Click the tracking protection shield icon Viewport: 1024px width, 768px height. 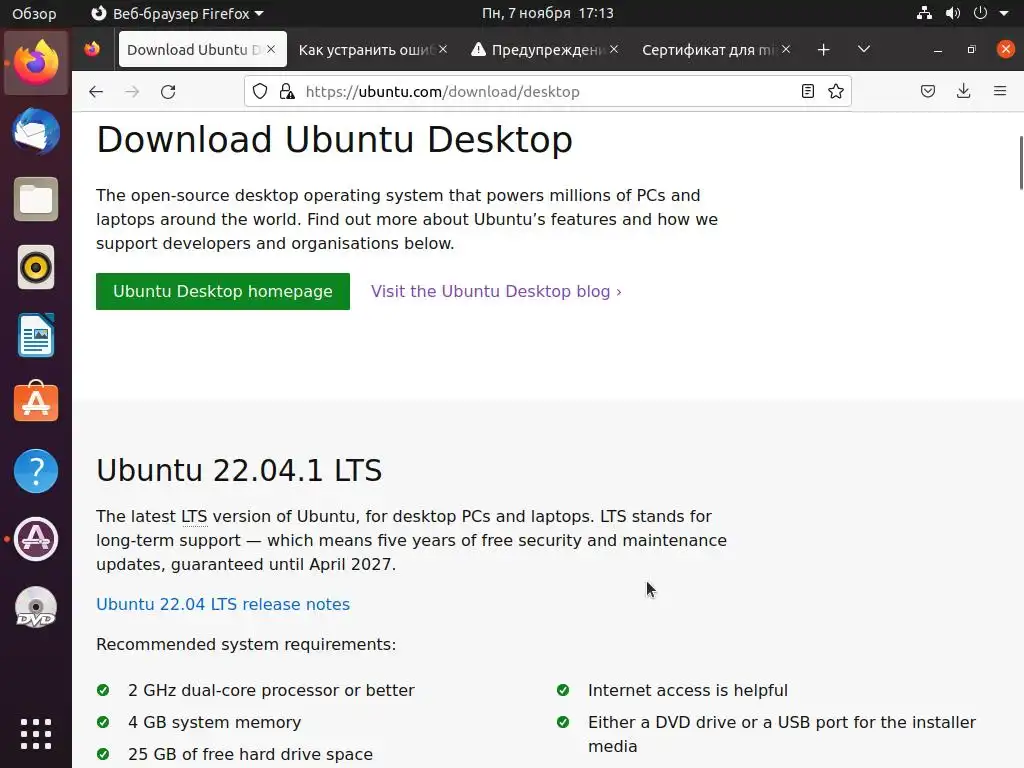click(260, 92)
